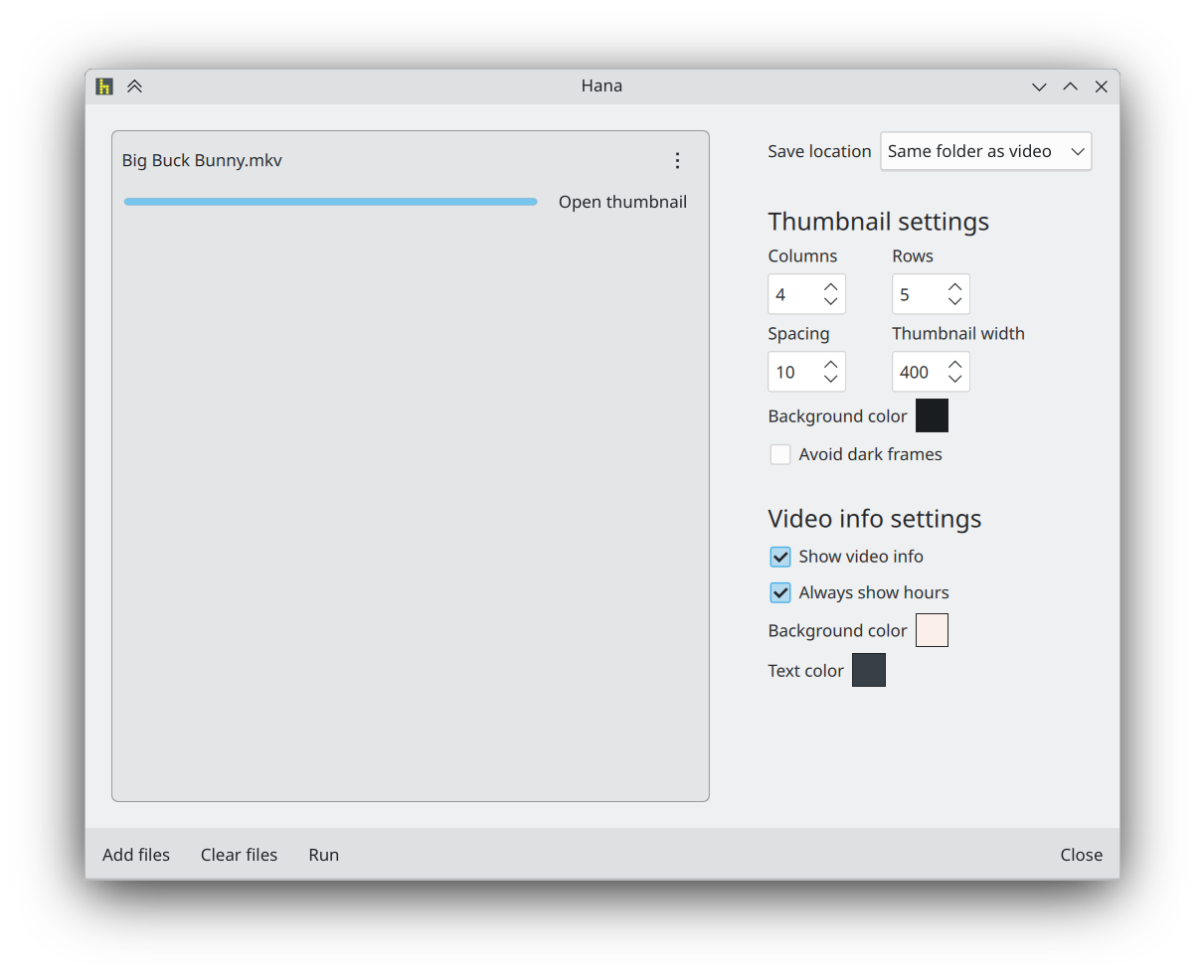Image resolution: width=1204 pixels, height=980 pixels.
Task: Disable Always show hours
Action: [780, 592]
